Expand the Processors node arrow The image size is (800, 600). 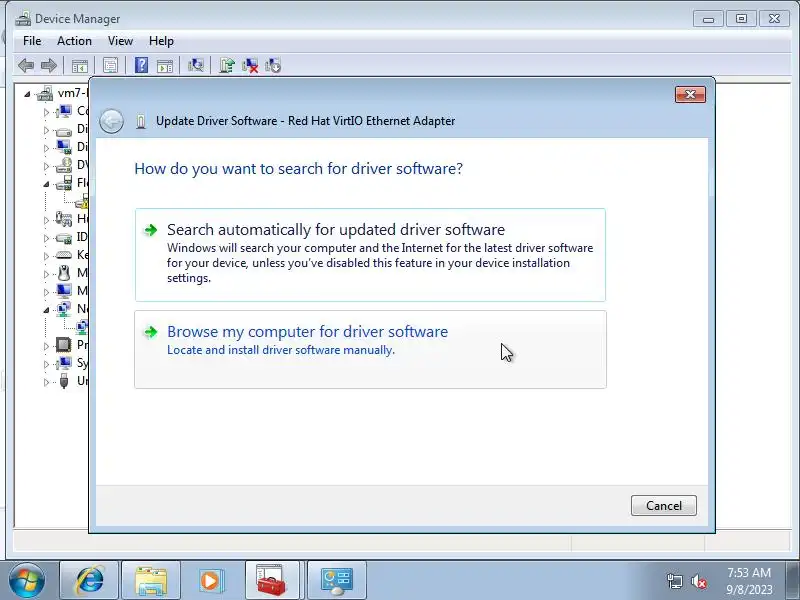[x=46, y=346]
